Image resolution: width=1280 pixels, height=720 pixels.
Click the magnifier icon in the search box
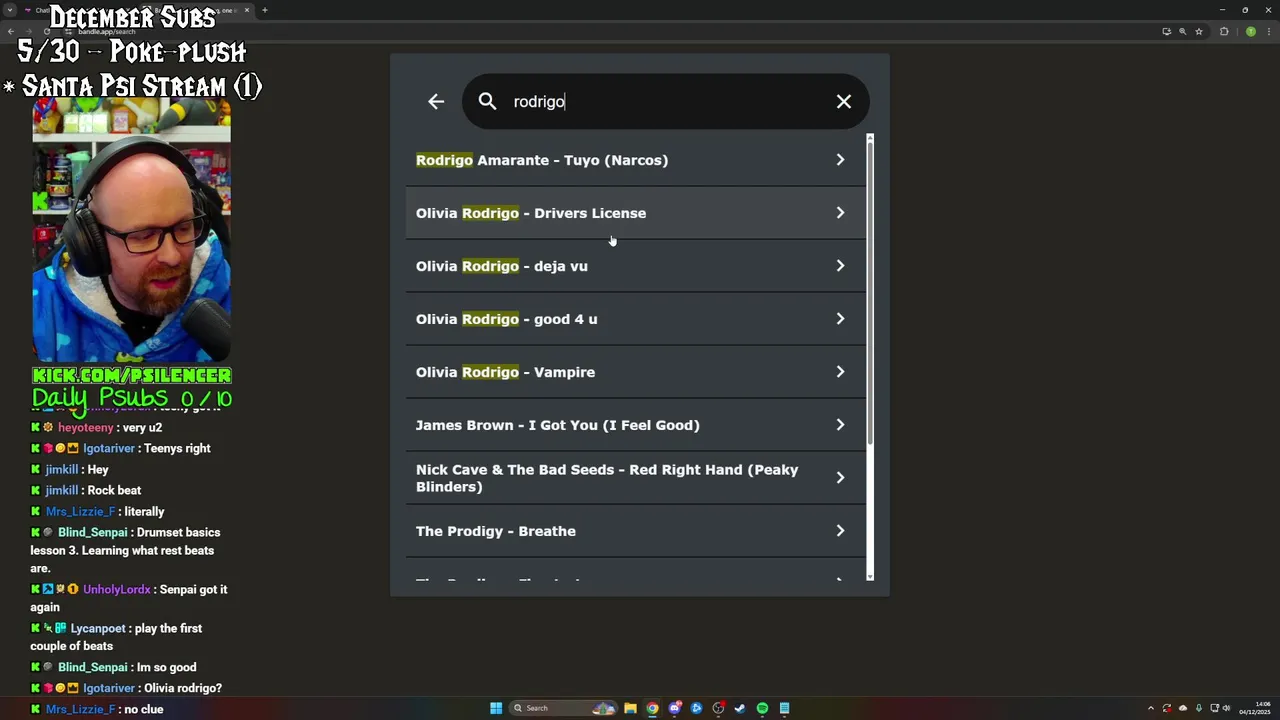(487, 101)
